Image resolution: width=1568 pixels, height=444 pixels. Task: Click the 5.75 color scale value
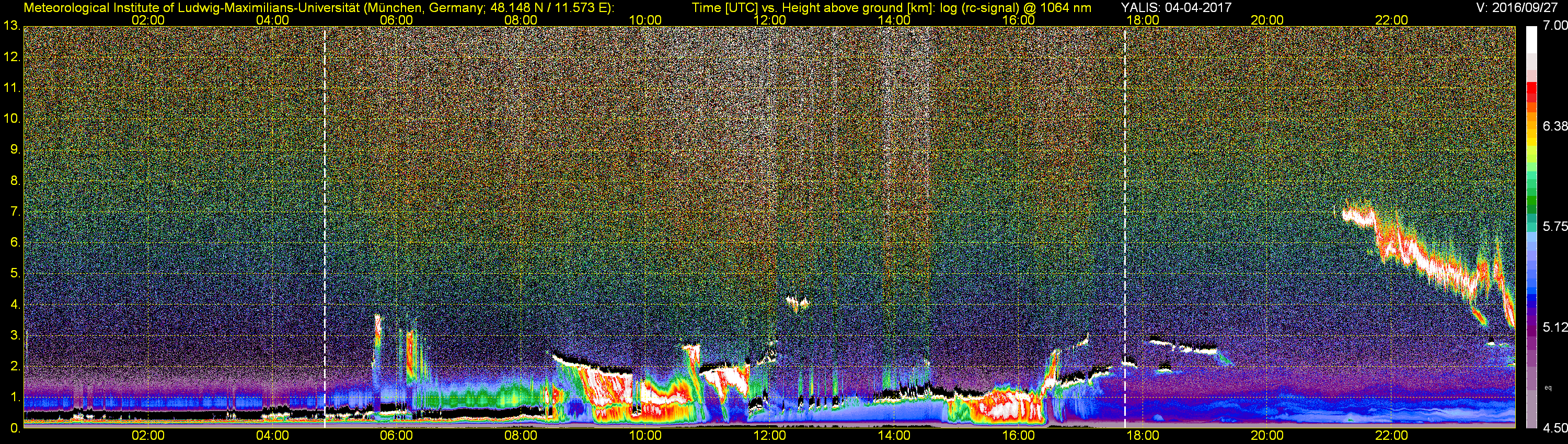point(1554,226)
